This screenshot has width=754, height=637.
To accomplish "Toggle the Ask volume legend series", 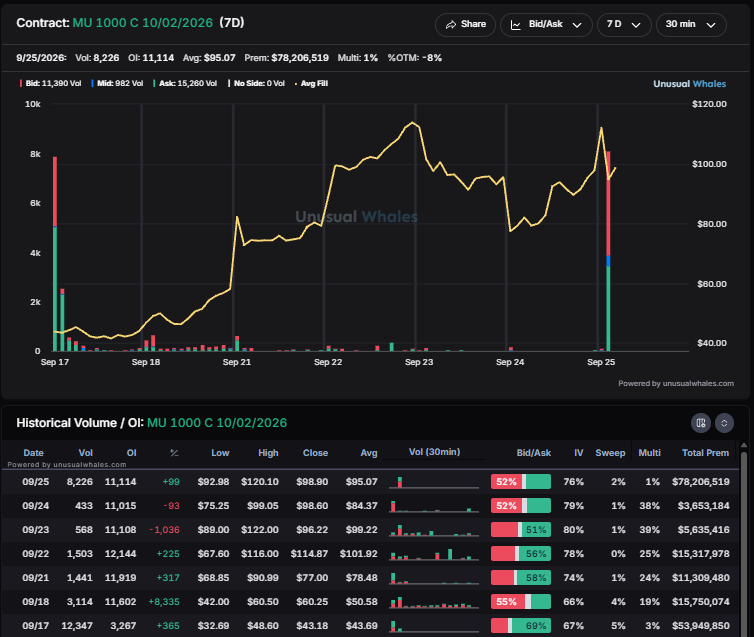I will [185, 83].
